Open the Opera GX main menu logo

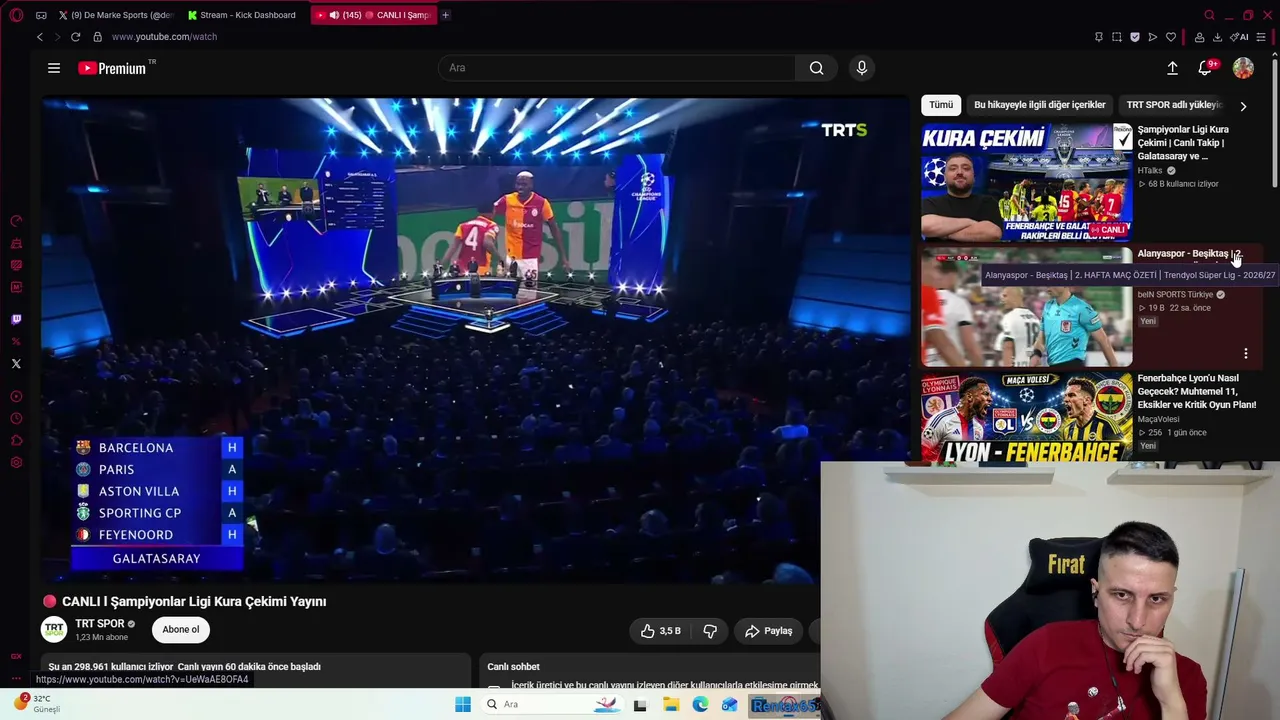[16, 15]
